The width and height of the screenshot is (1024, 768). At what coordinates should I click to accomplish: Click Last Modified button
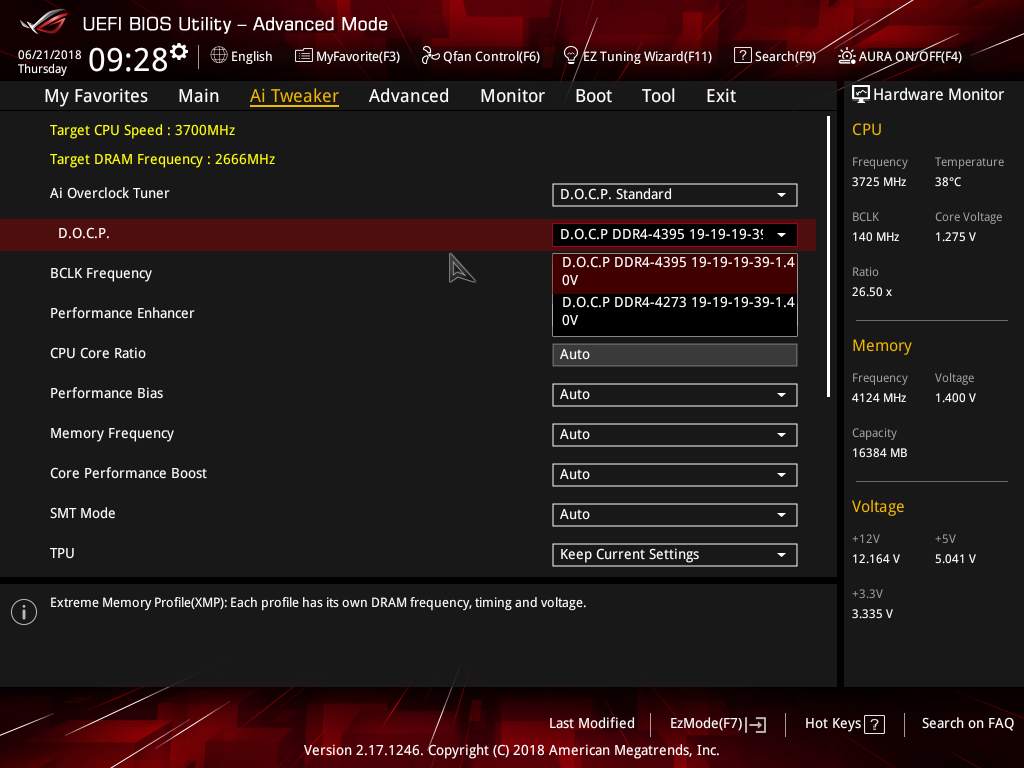pos(592,724)
